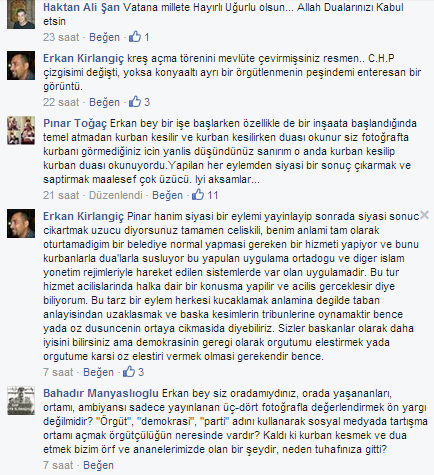Click Beğen under Pınar Toğaç's comment
Screen dimensions: 434x475
pyautogui.click(x=167, y=195)
